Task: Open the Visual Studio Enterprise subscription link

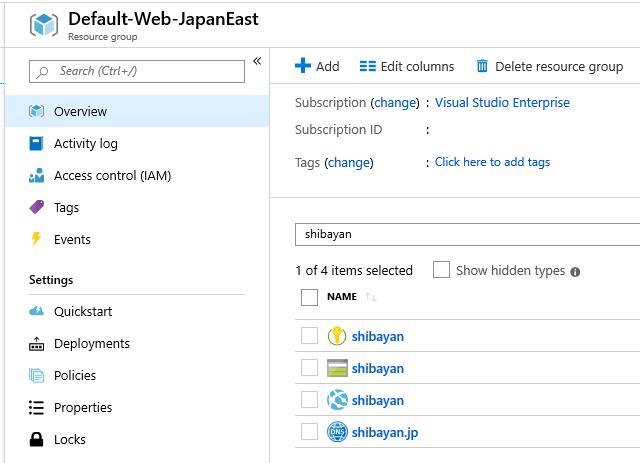Action: tap(502, 102)
